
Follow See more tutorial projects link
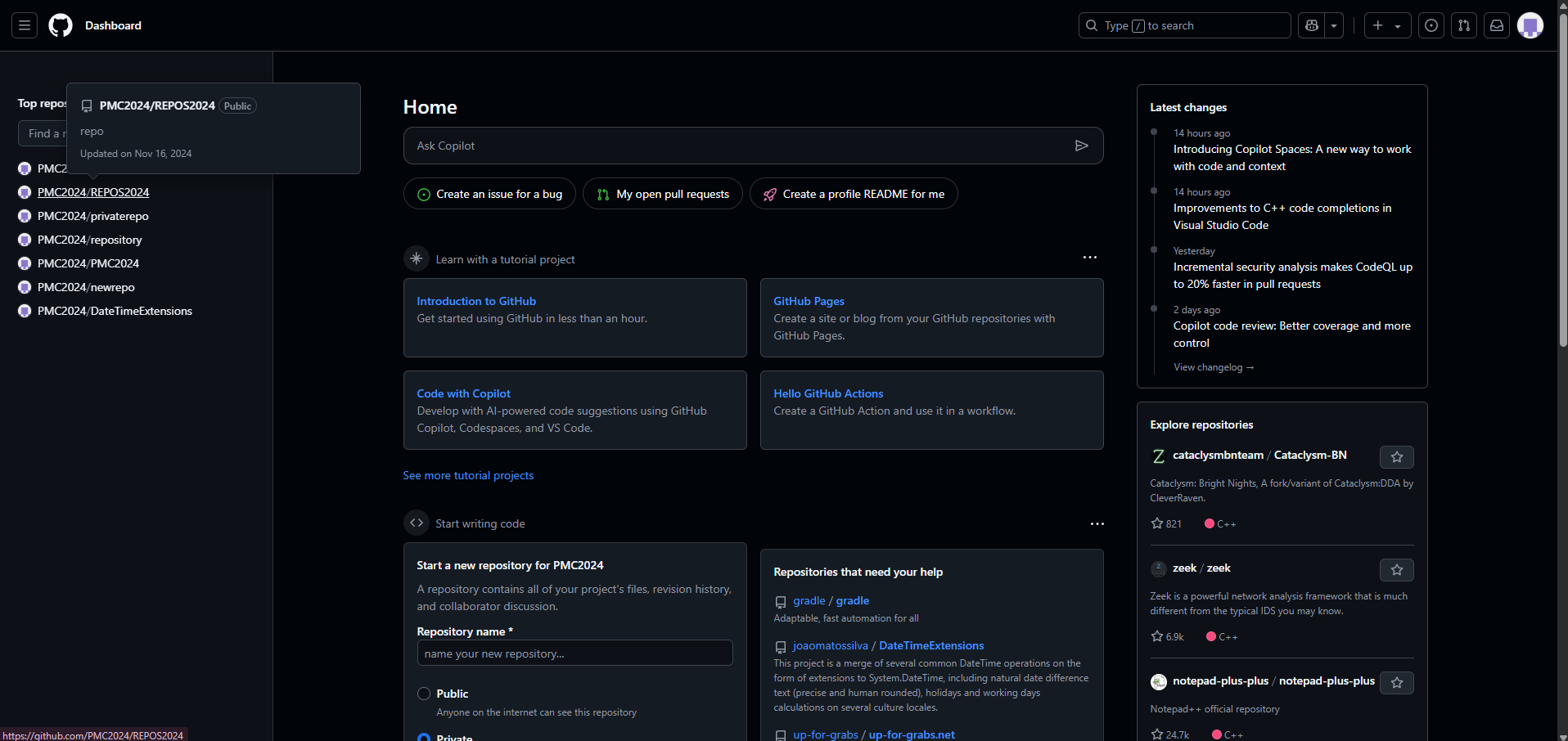[x=468, y=475]
